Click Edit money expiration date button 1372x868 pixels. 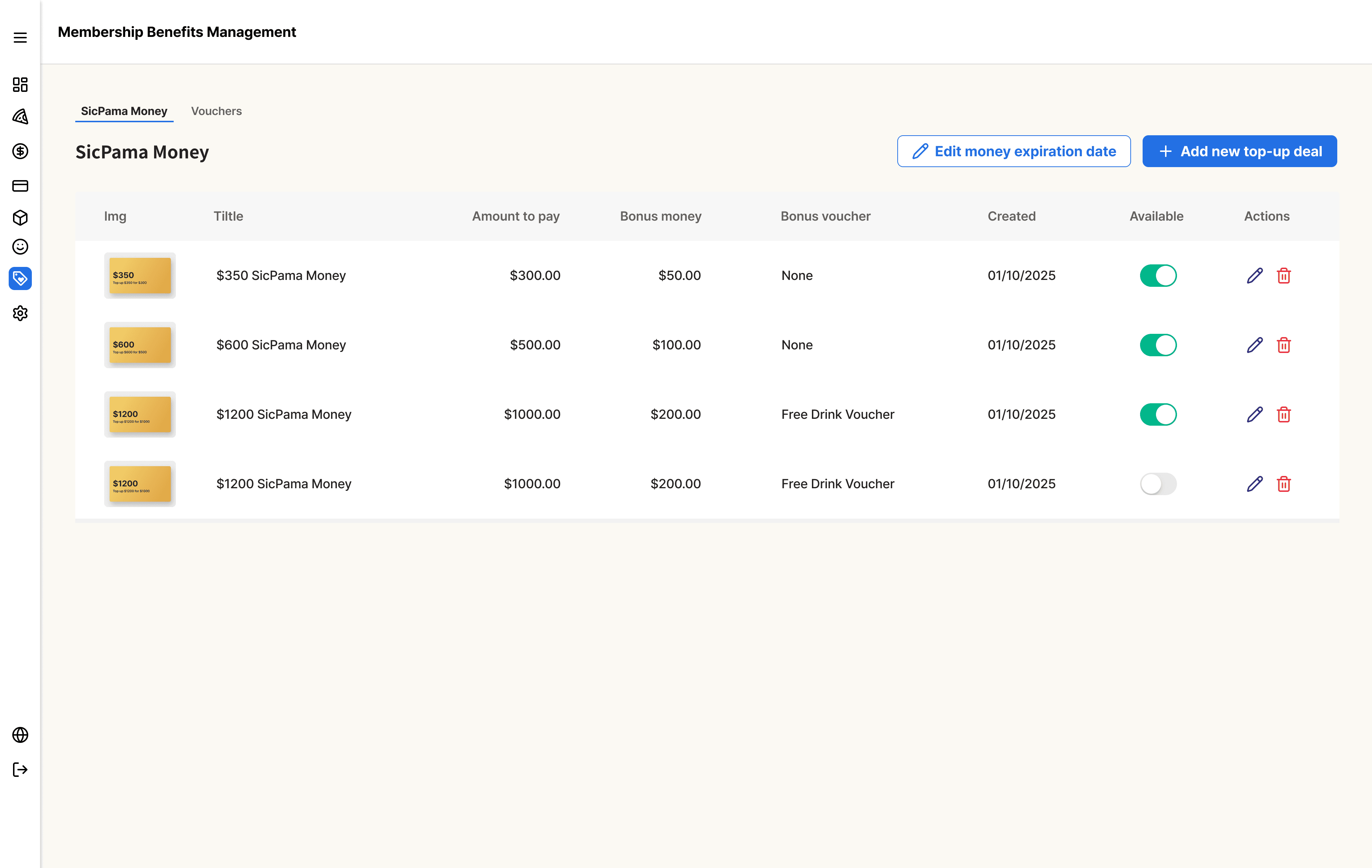tap(1013, 152)
